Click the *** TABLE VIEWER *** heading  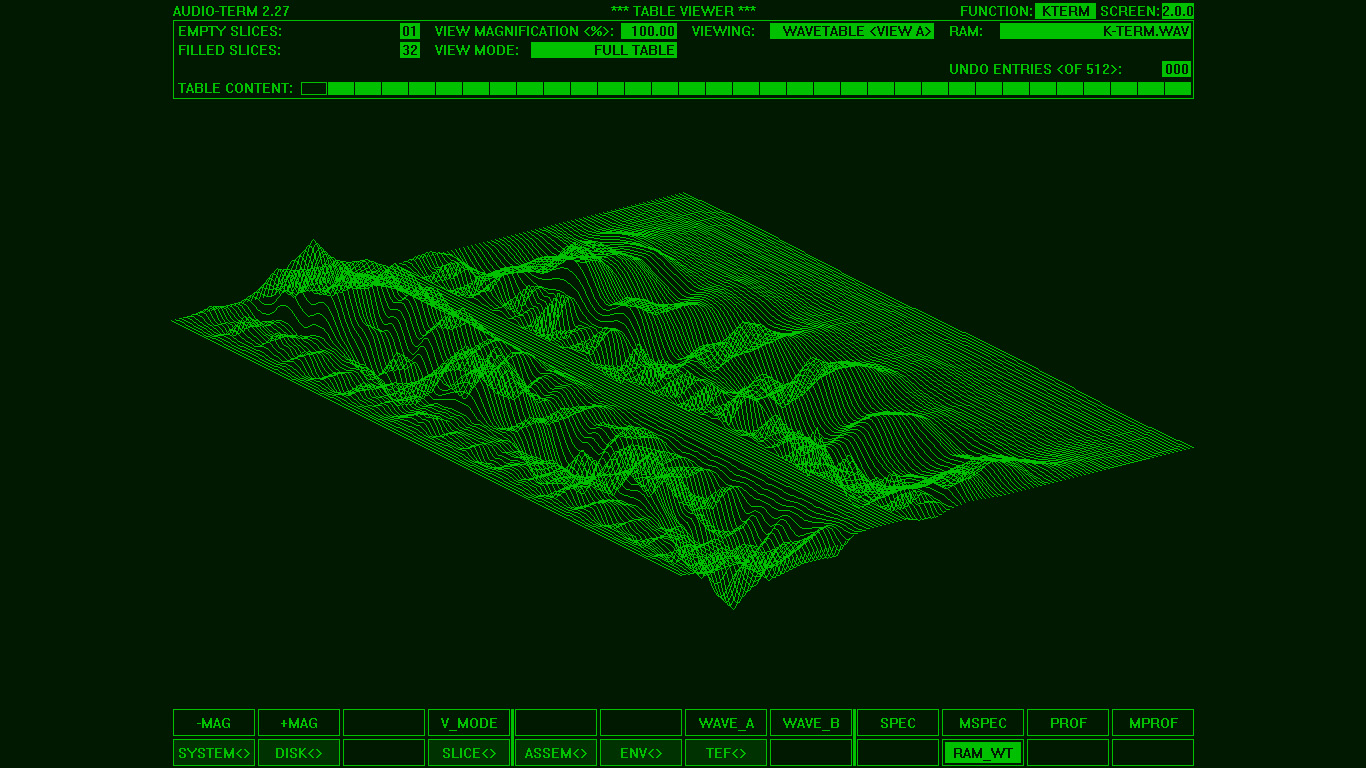pyautogui.click(x=683, y=11)
